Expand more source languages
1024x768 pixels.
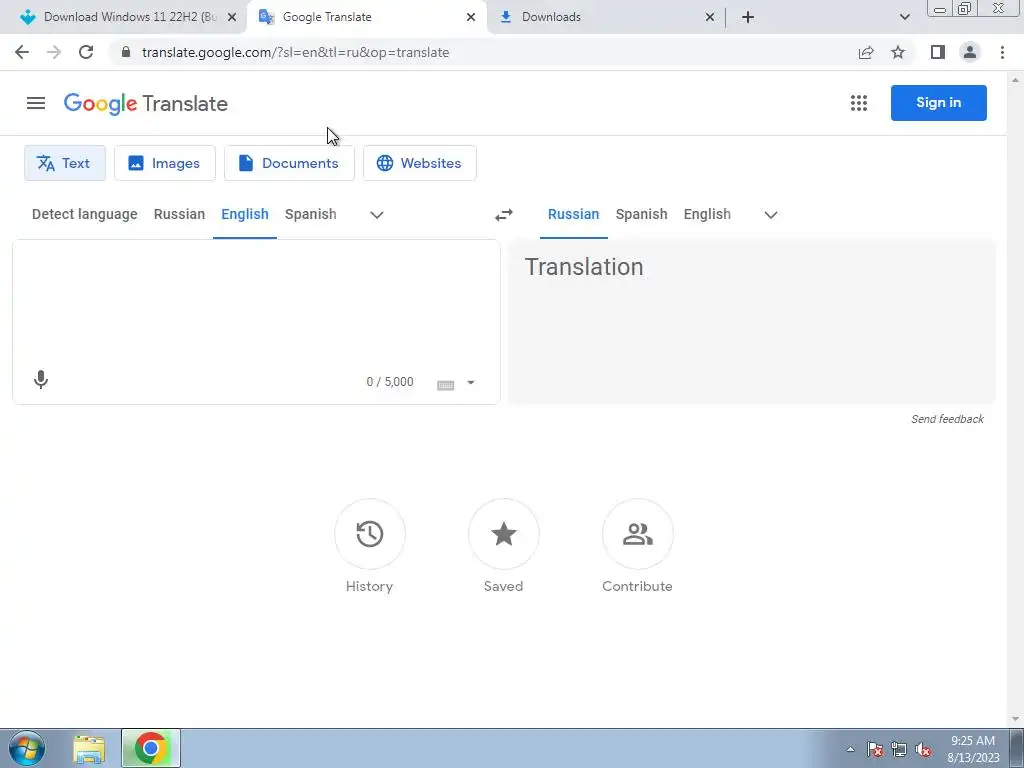(x=377, y=215)
